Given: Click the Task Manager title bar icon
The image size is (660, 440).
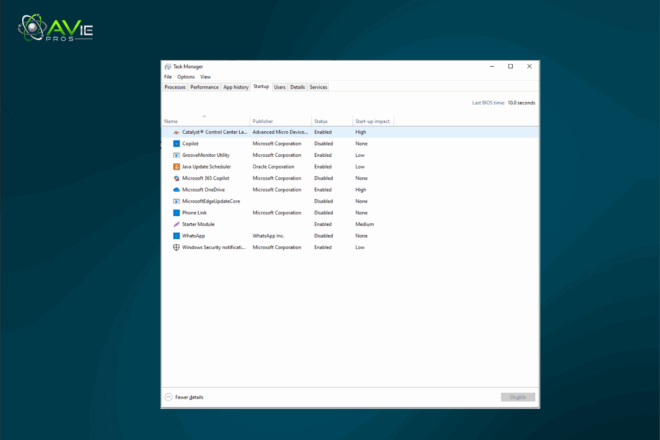Looking at the screenshot, I should 168,67.
